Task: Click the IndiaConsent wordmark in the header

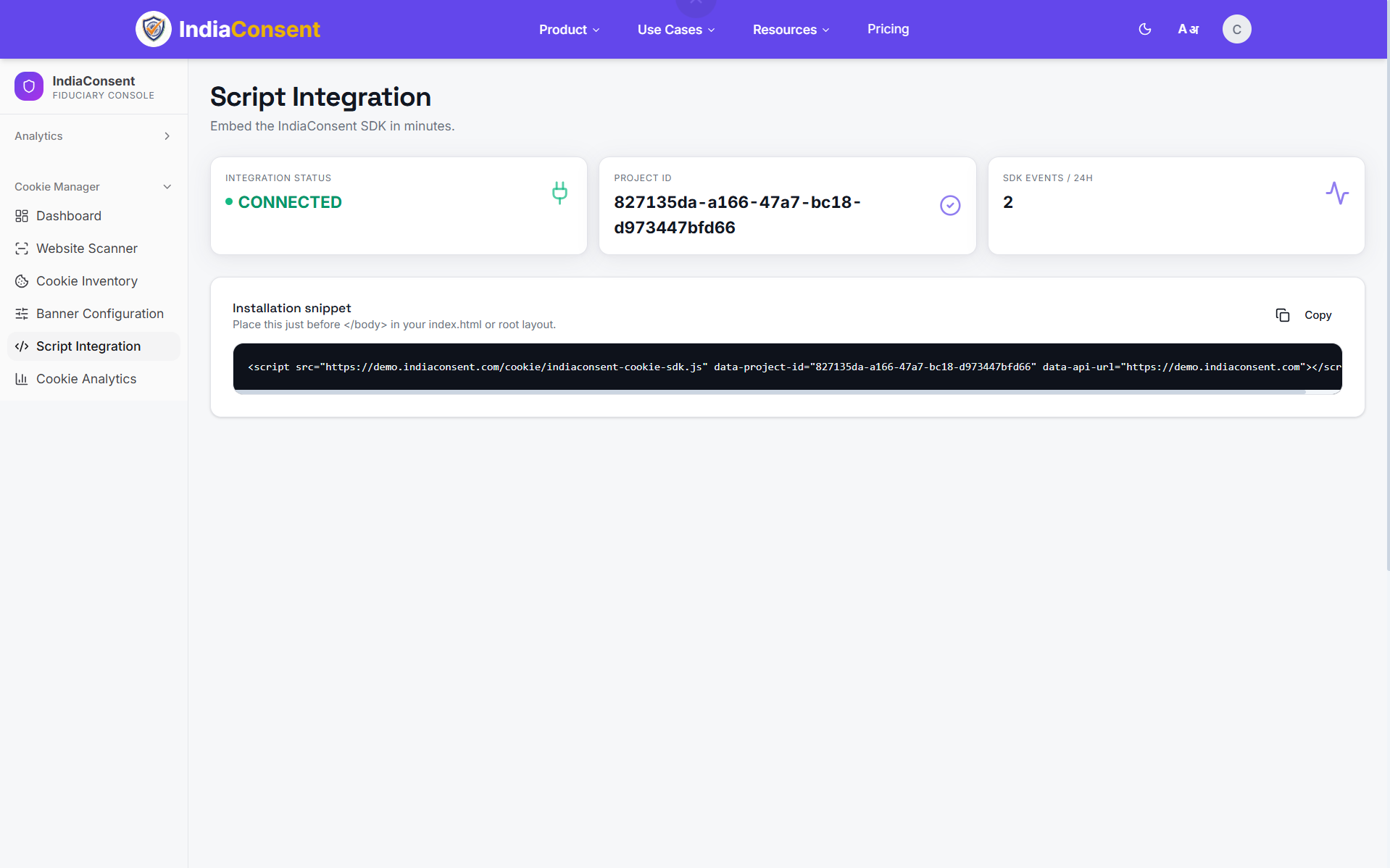Action: [249, 29]
